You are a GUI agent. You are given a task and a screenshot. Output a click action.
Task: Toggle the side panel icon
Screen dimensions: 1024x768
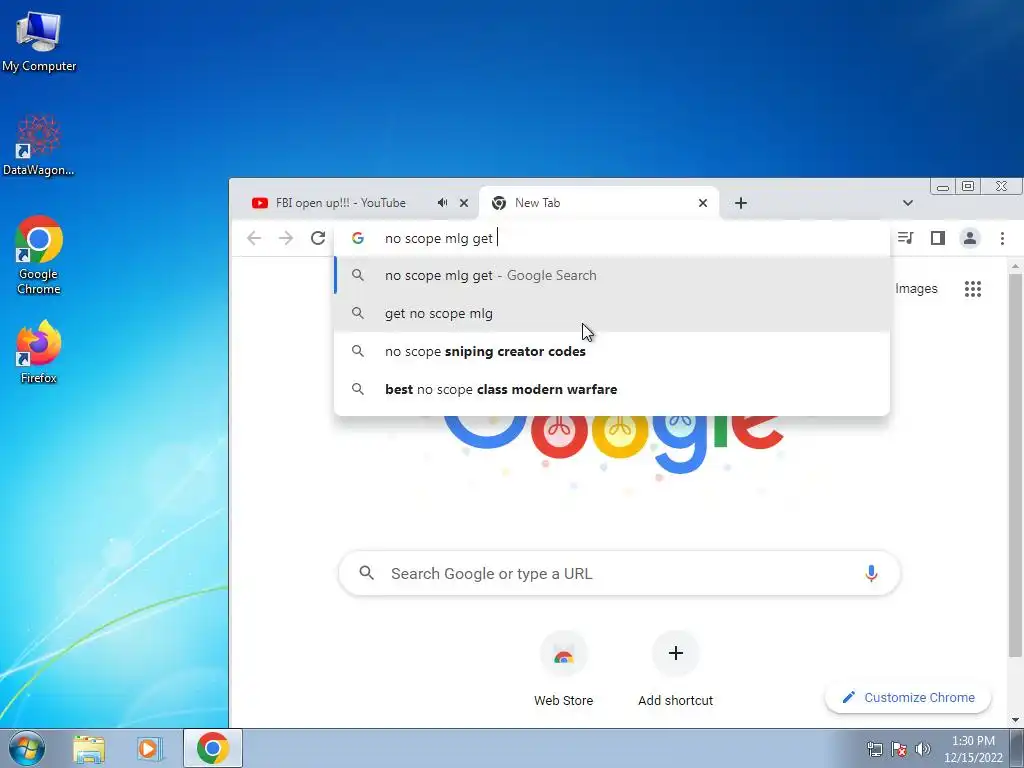(938, 238)
